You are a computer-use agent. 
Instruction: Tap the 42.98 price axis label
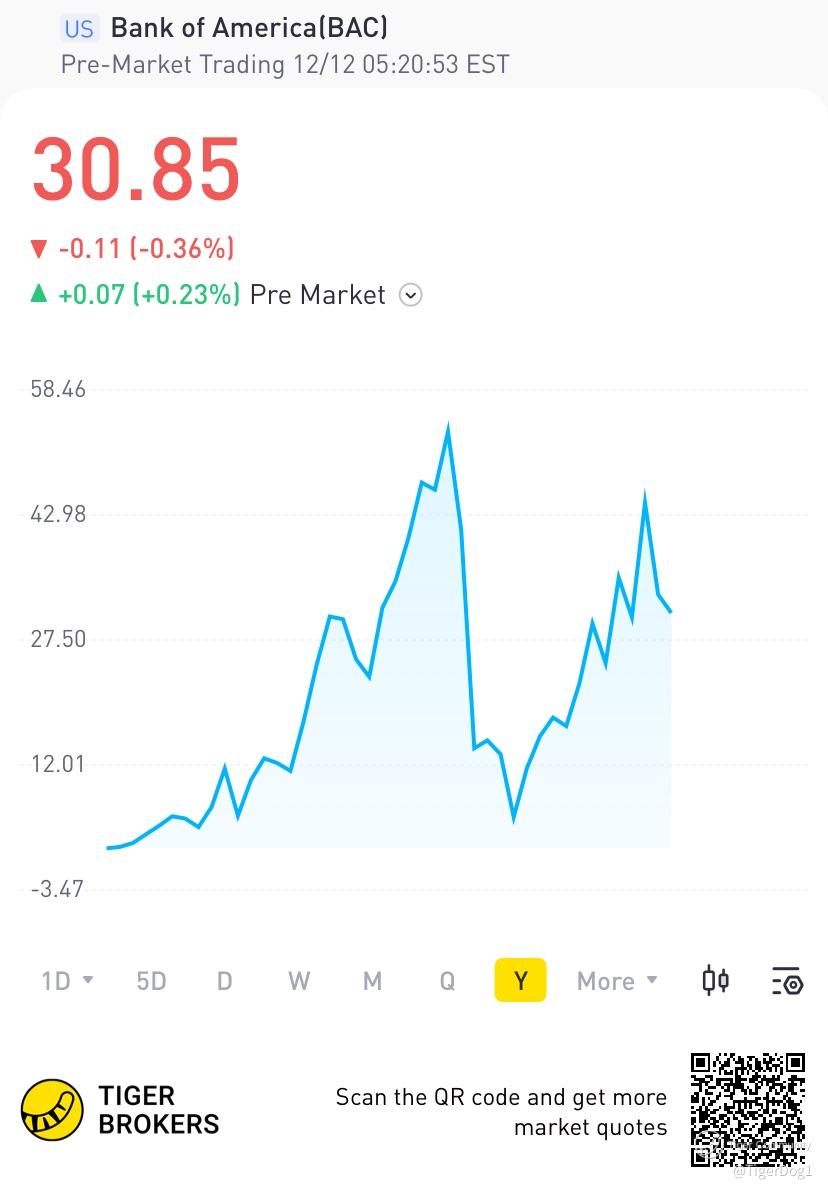(x=58, y=514)
